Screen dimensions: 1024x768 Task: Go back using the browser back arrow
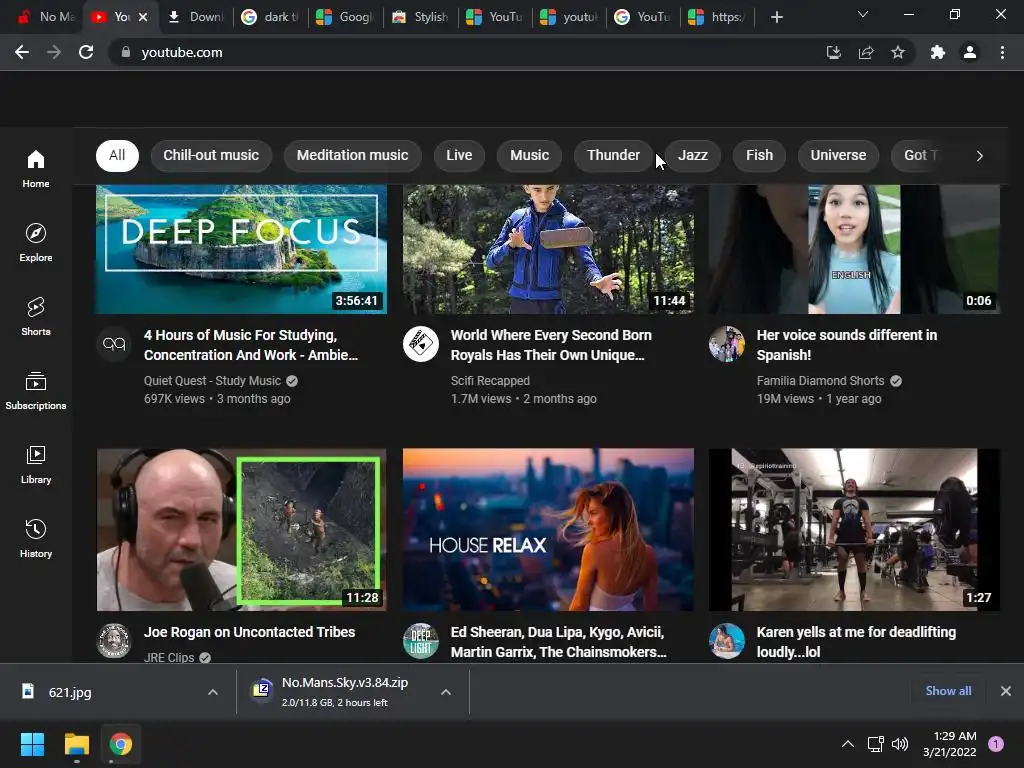[22, 52]
